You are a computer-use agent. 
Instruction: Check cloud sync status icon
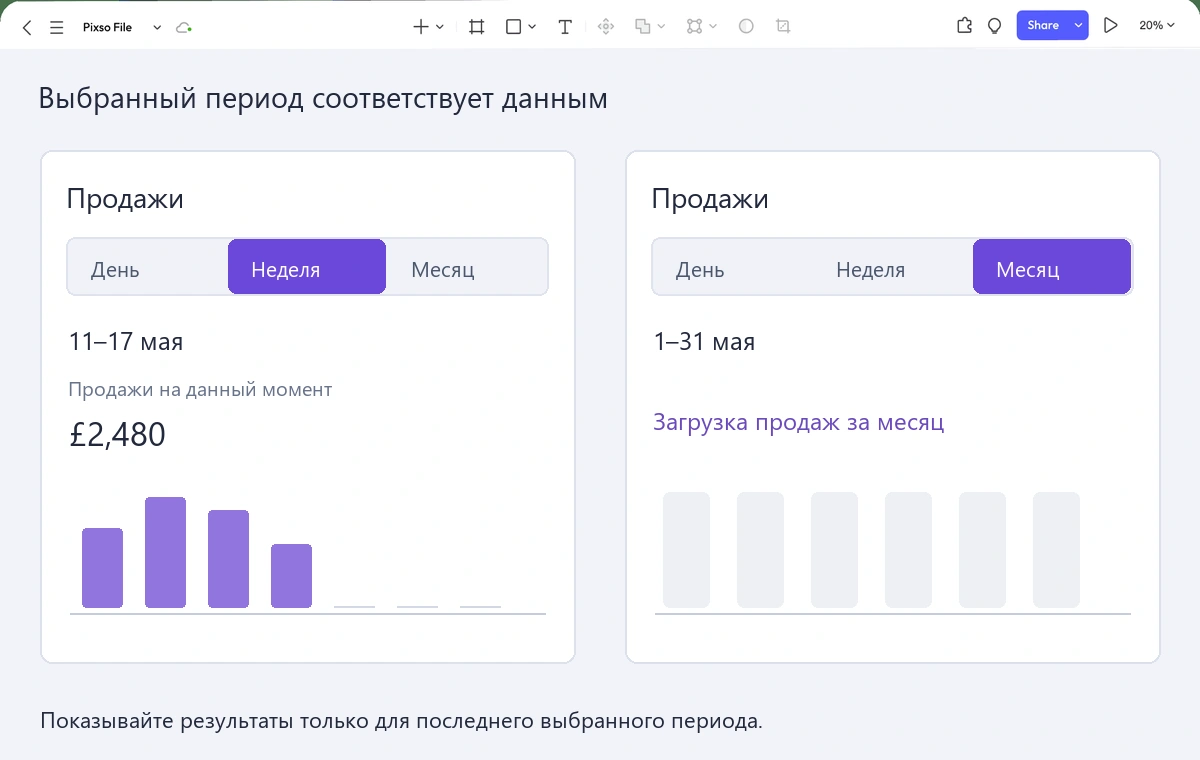tap(183, 27)
